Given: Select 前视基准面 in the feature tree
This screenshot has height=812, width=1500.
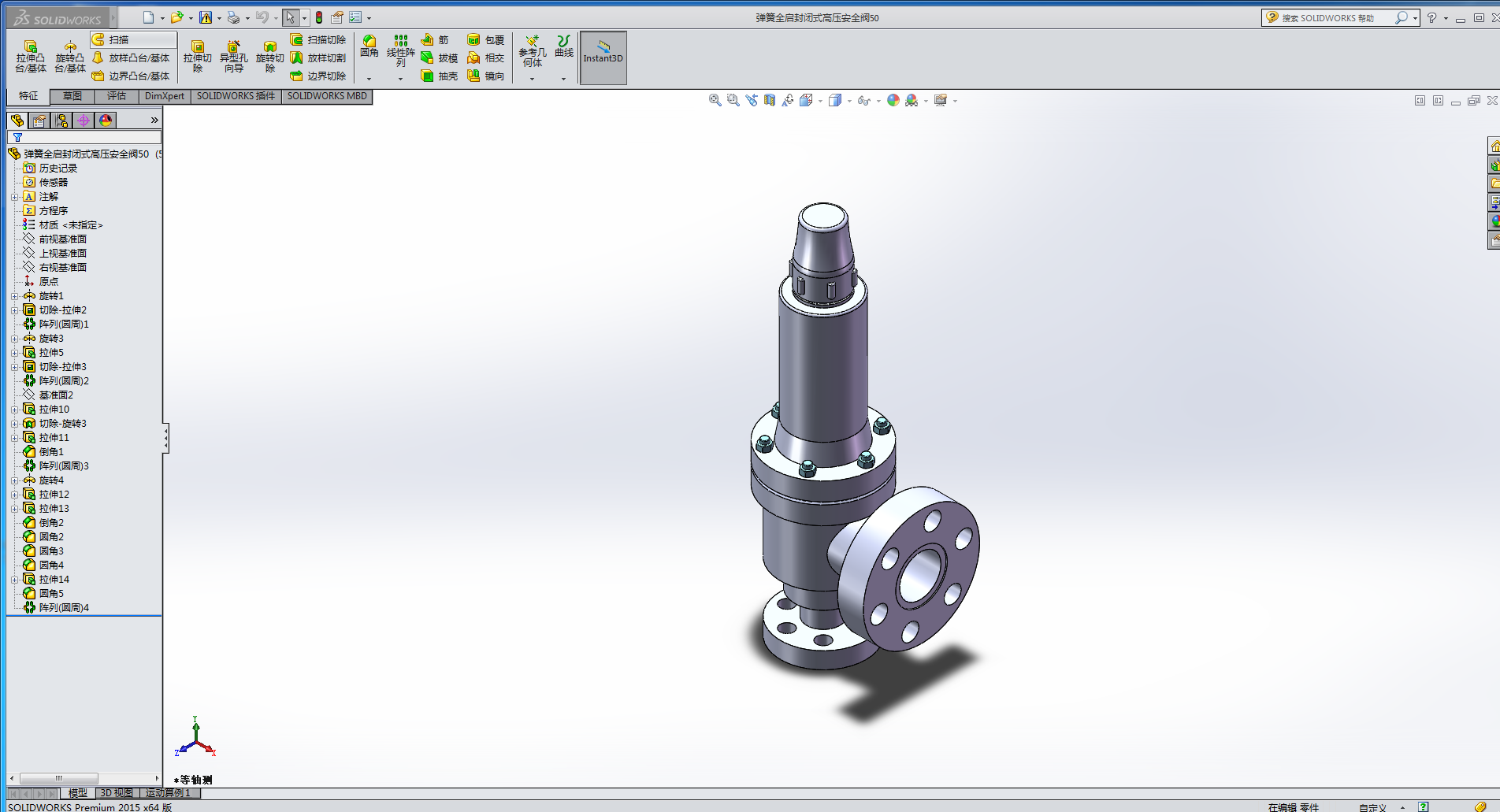Looking at the screenshot, I should click(x=63, y=239).
